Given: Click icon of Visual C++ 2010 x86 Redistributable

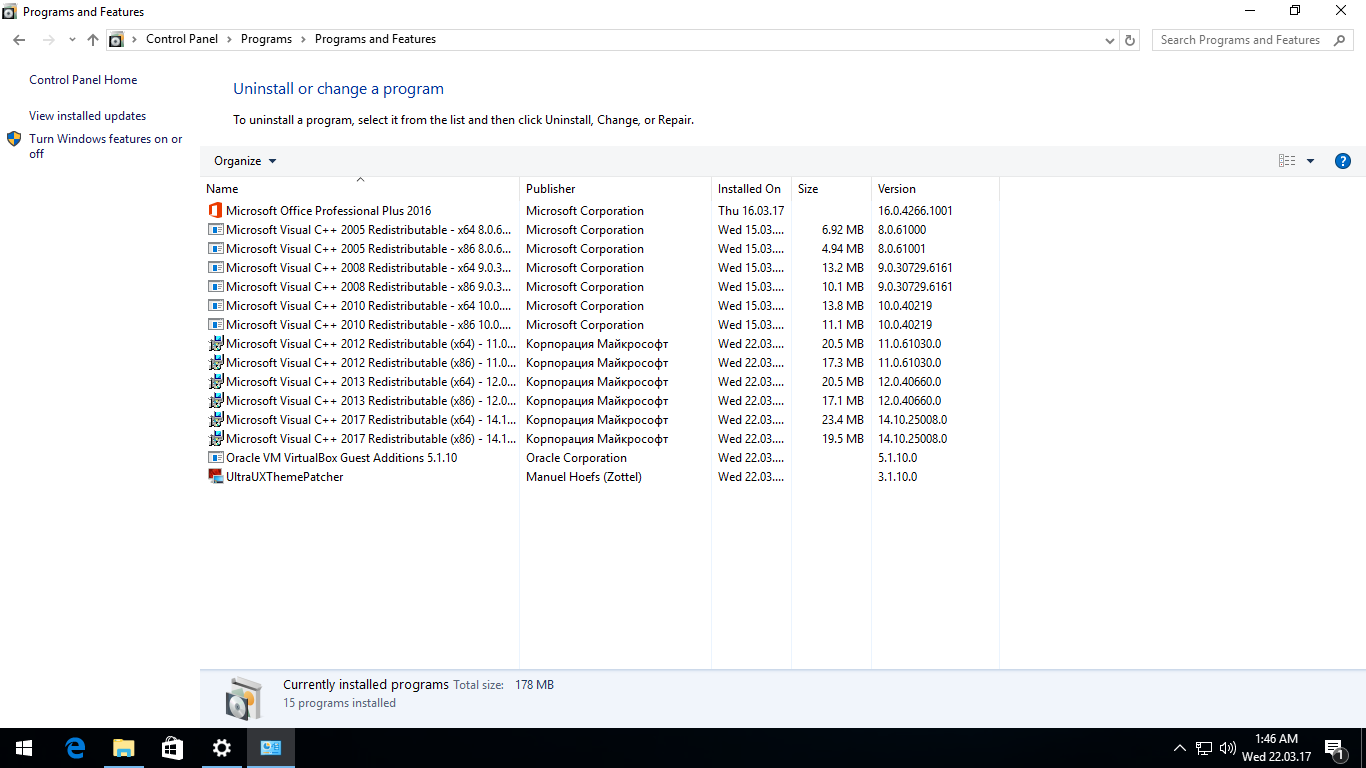Looking at the screenshot, I should tap(215, 325).
